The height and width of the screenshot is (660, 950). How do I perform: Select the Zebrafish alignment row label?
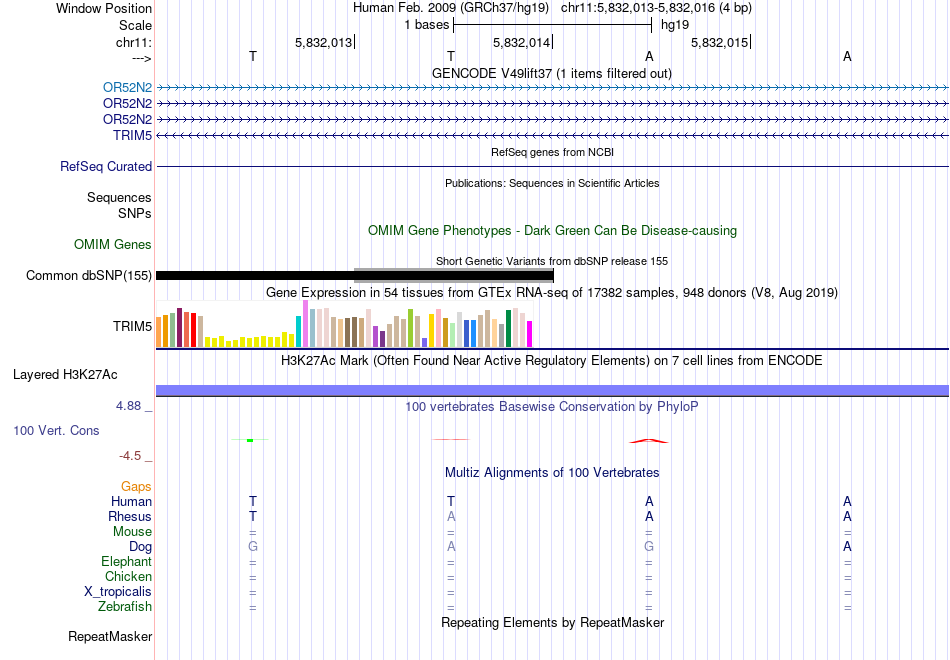[125, 607]
